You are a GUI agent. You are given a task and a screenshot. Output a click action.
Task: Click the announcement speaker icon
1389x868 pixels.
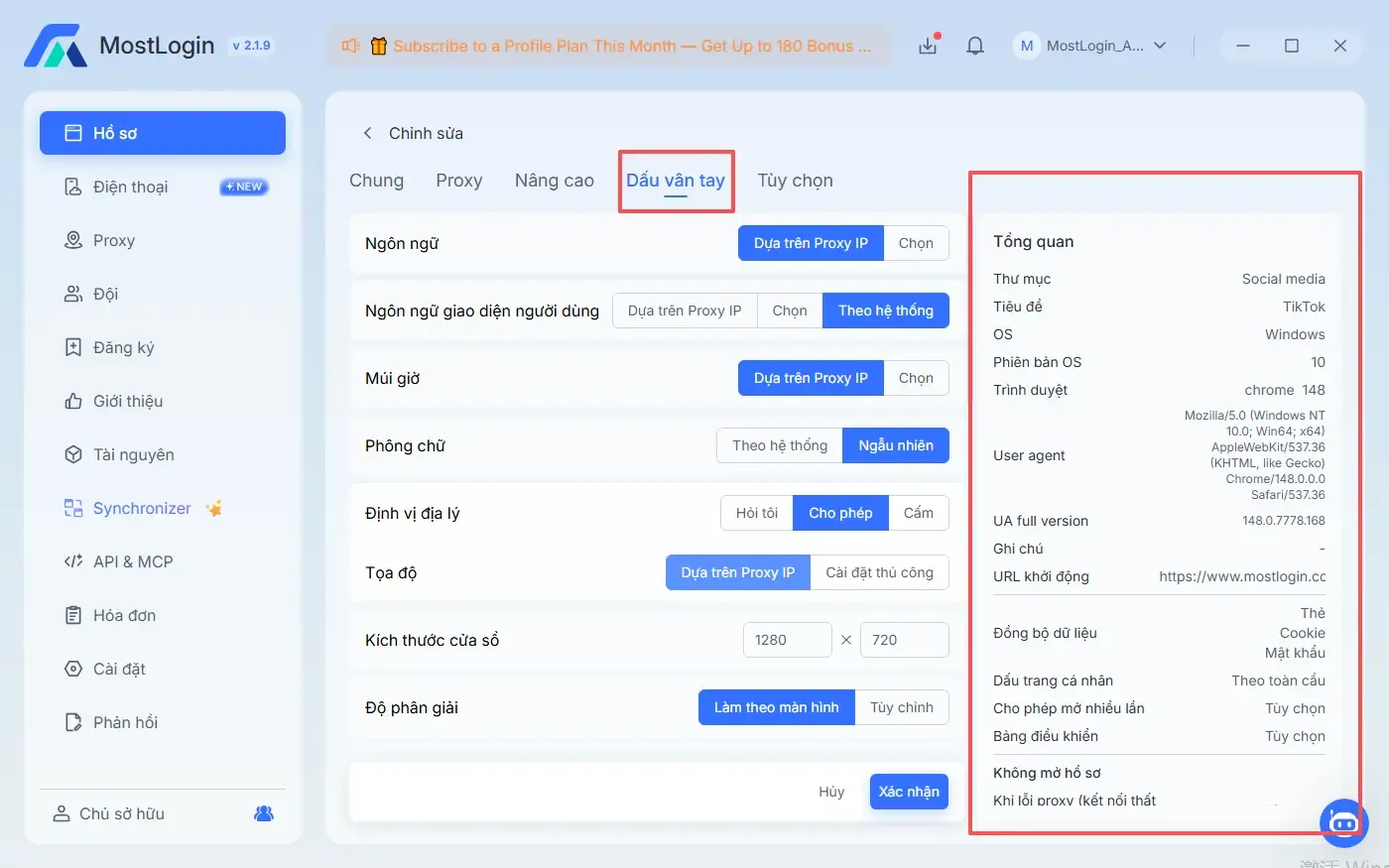coord(350,46)
